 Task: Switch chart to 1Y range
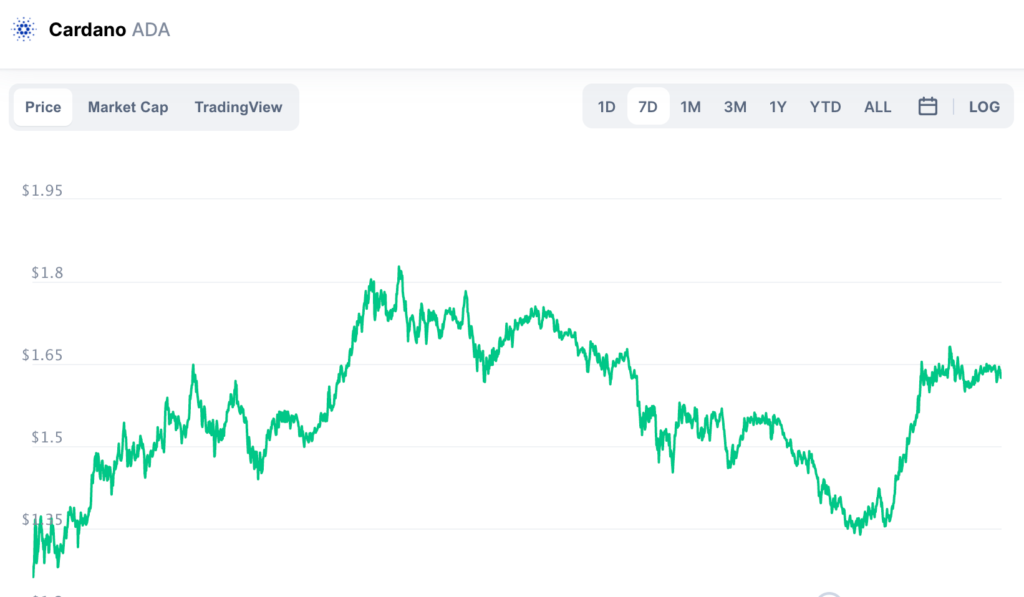click(777, 106)
